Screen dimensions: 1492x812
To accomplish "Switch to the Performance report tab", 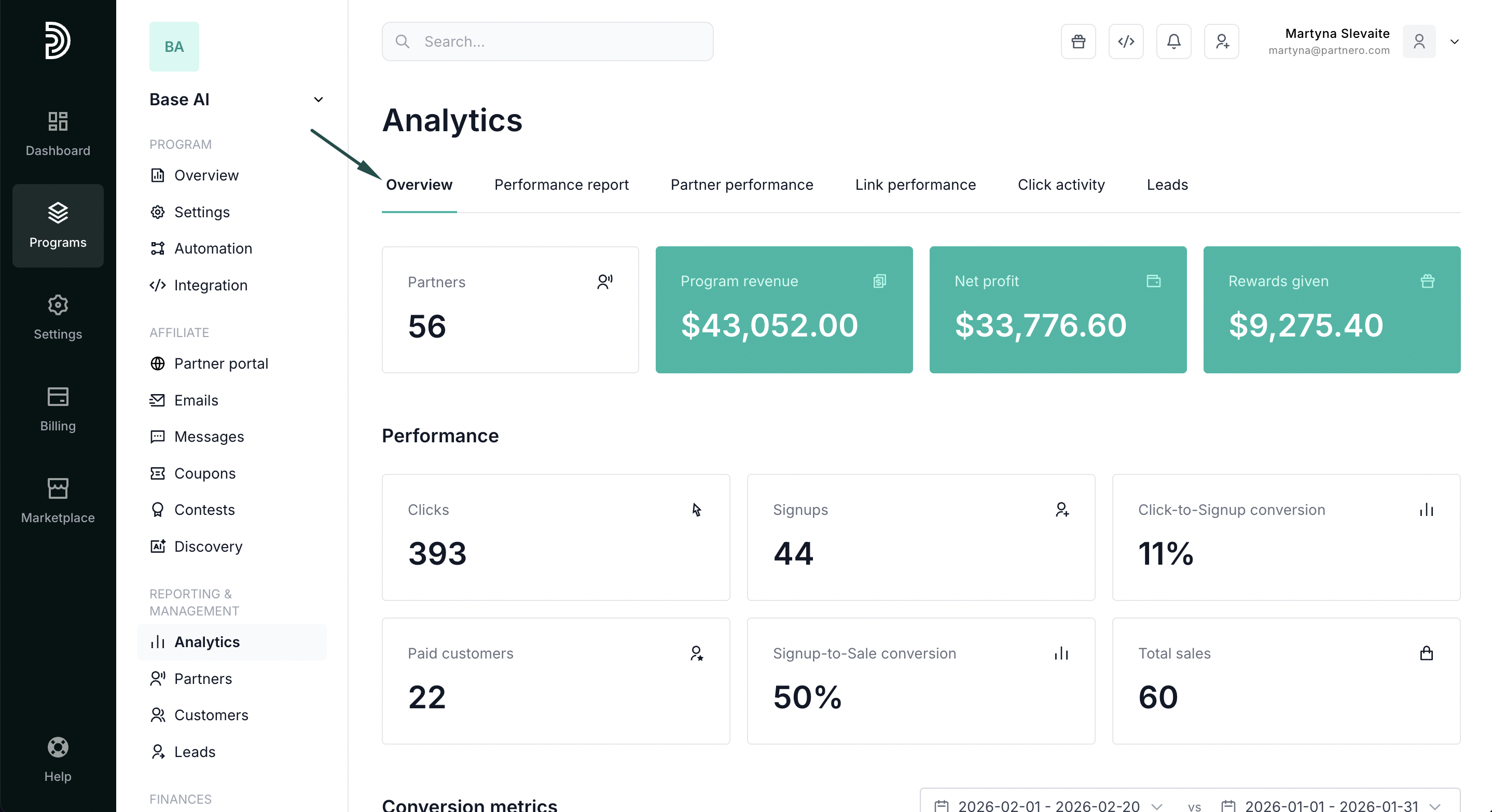I will (x=561, y=185).
